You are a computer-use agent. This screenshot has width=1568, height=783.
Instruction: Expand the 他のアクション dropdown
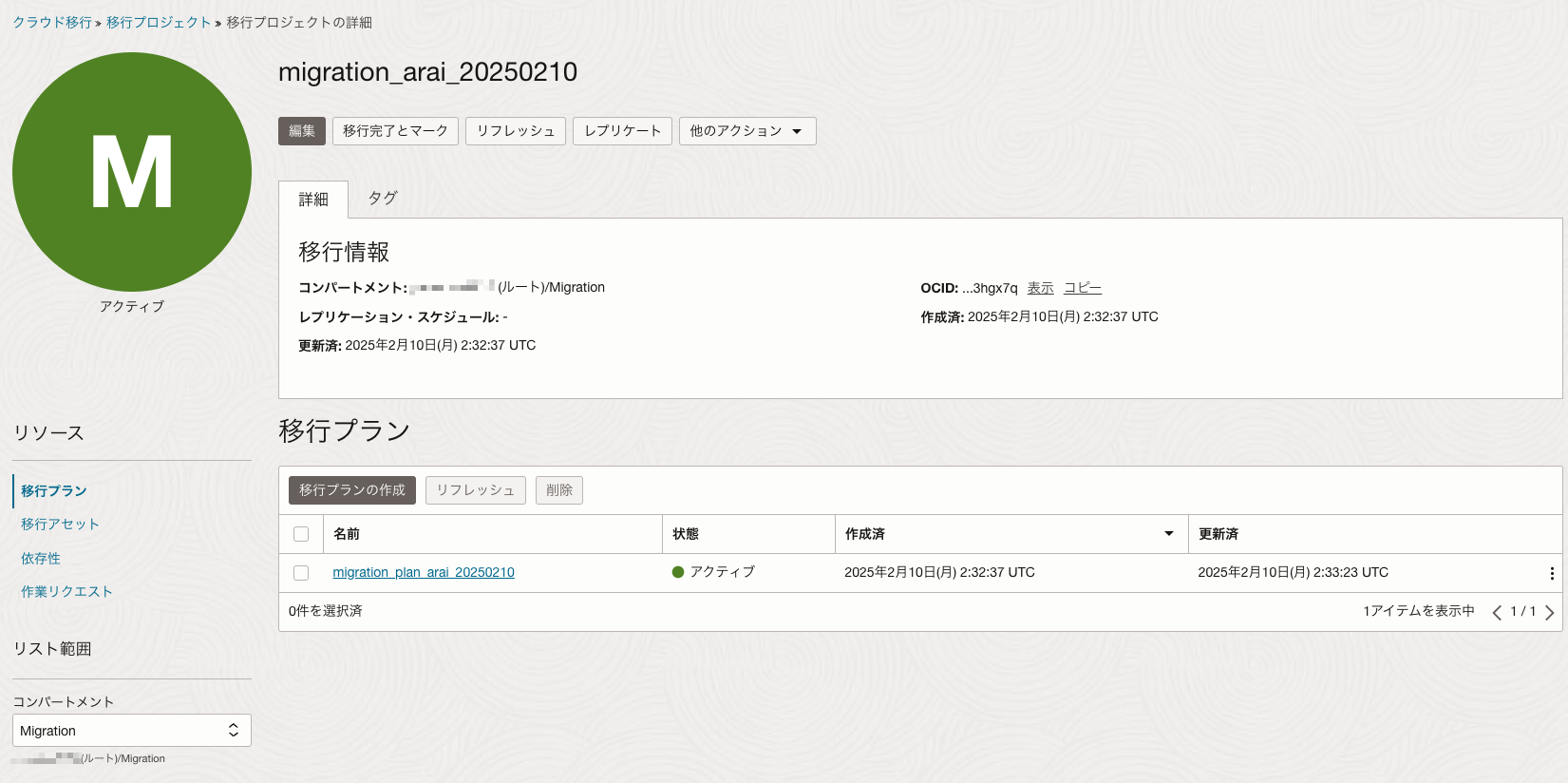[x=747, y=131]
